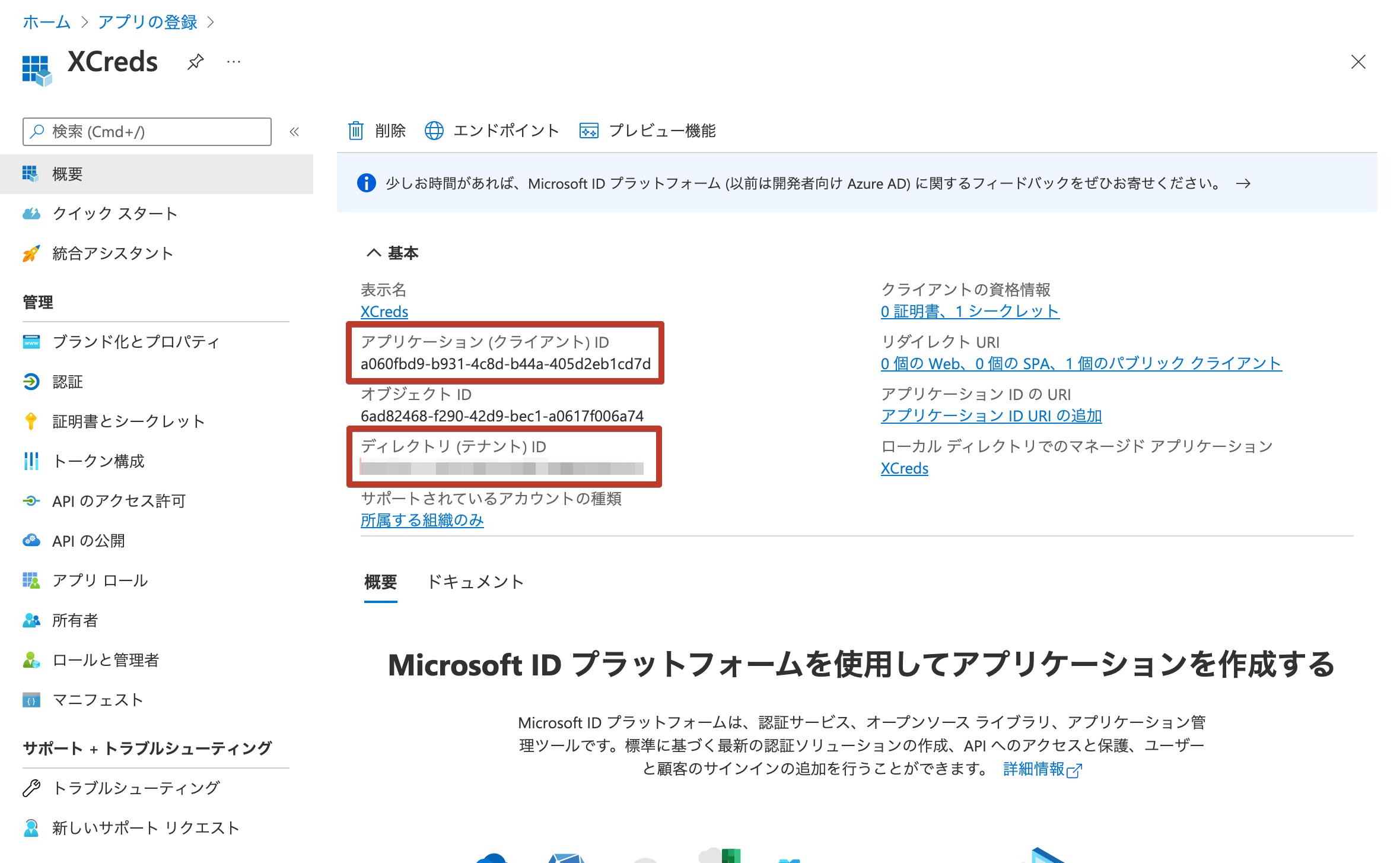Go to ホーム breadcrumb
This screenshot has height=863, width=1400.
coord(46,23)
